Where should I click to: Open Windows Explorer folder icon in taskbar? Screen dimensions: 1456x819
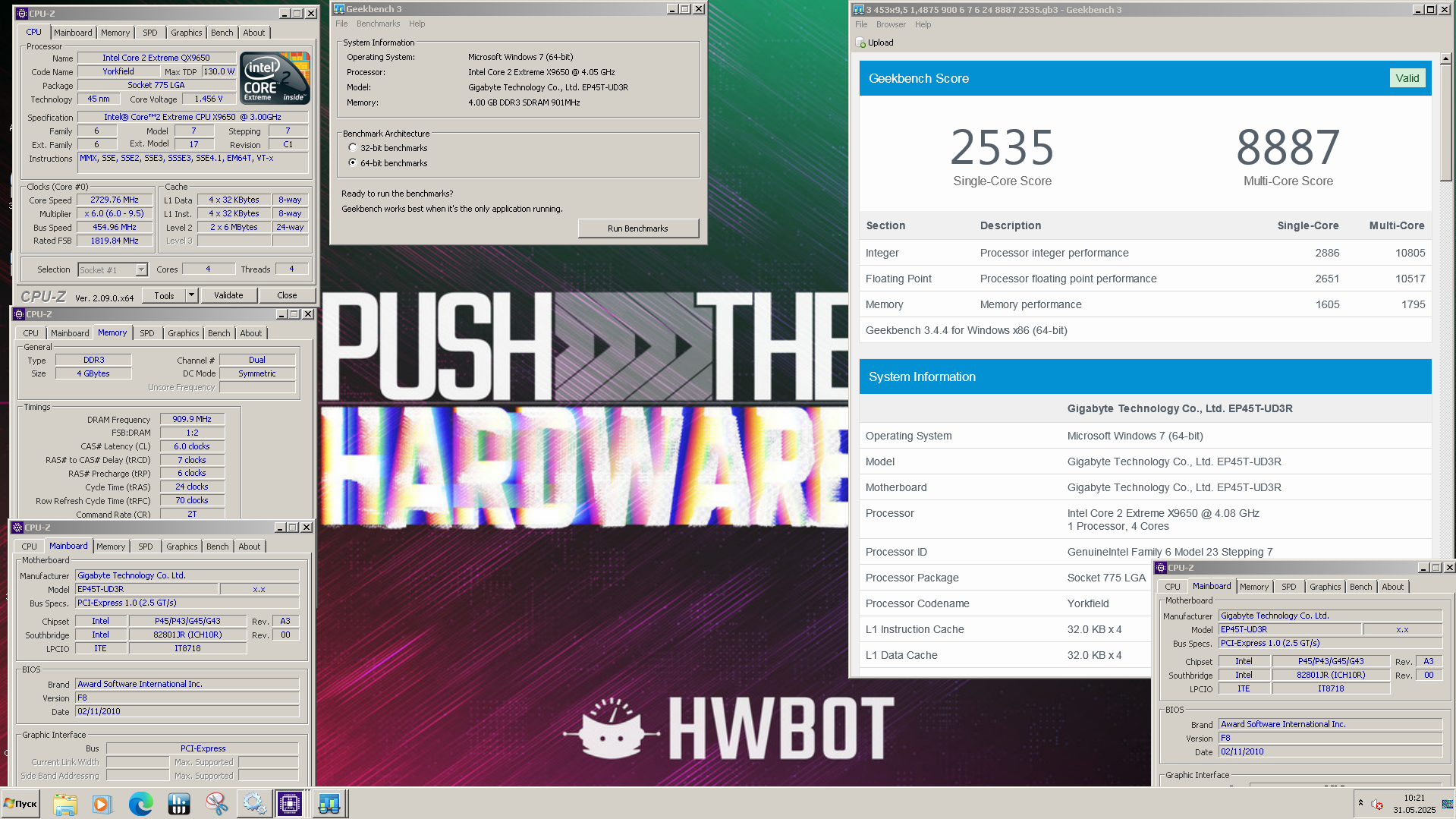point(65,803)
